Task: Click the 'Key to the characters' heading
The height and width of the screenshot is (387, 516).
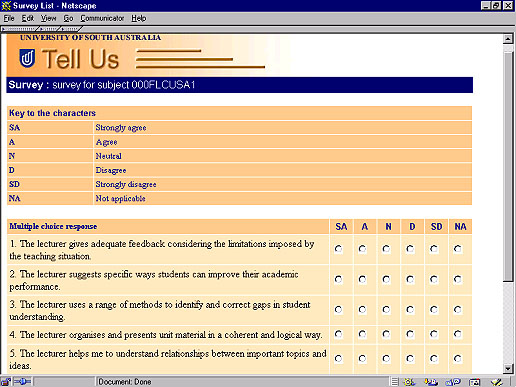Action: tap(52, 113)
